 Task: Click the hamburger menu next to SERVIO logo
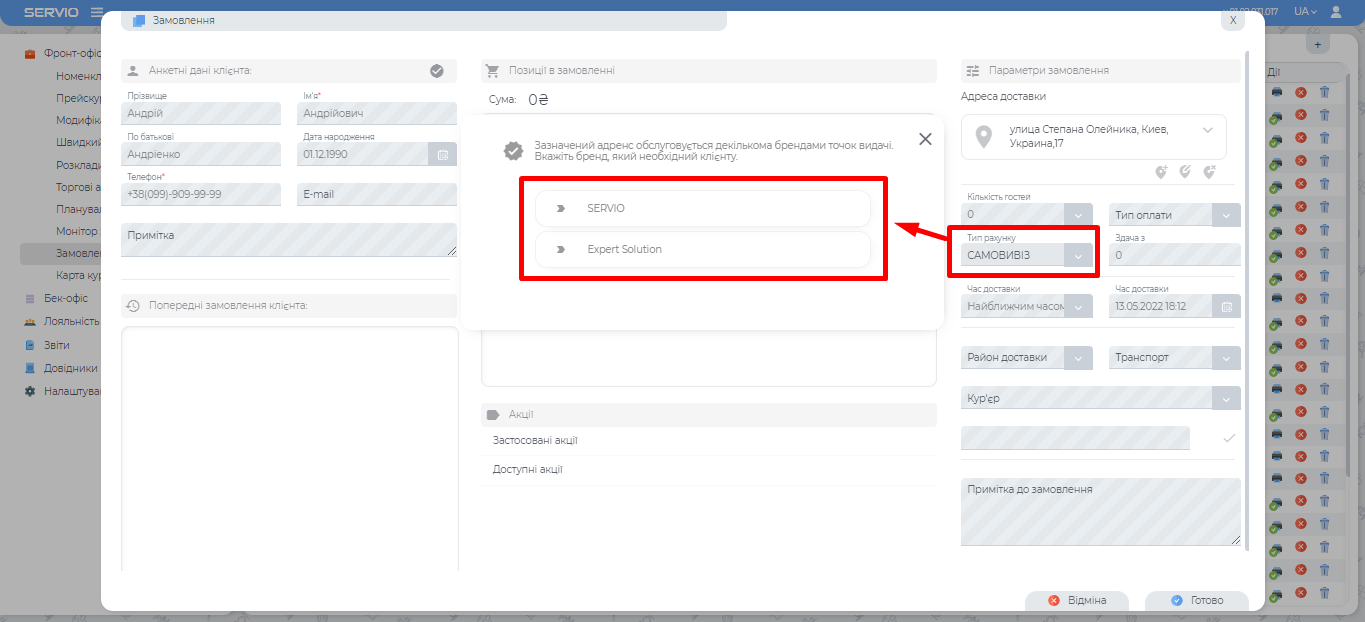97,12
